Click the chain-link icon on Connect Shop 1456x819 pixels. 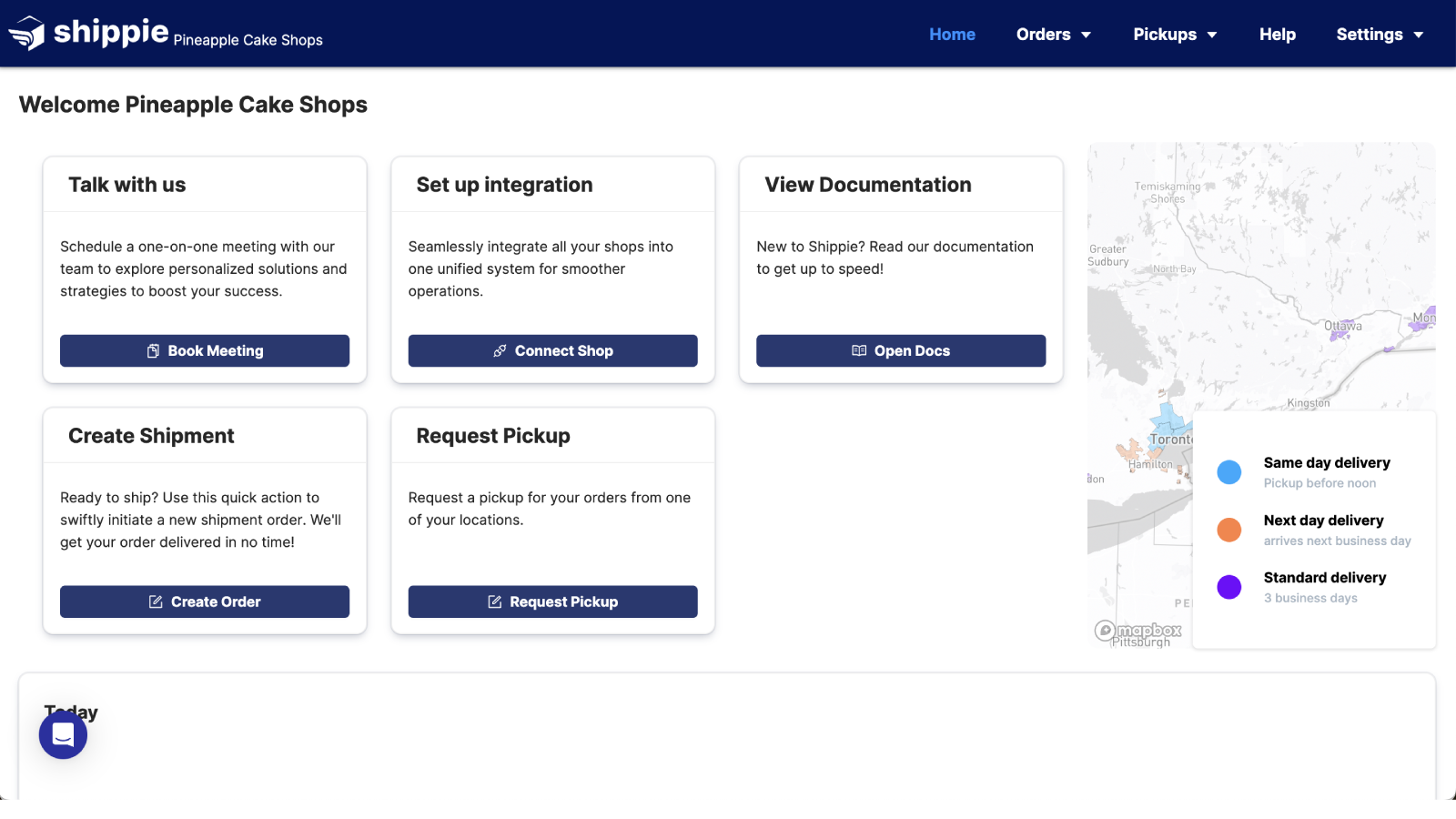[500, 350]
